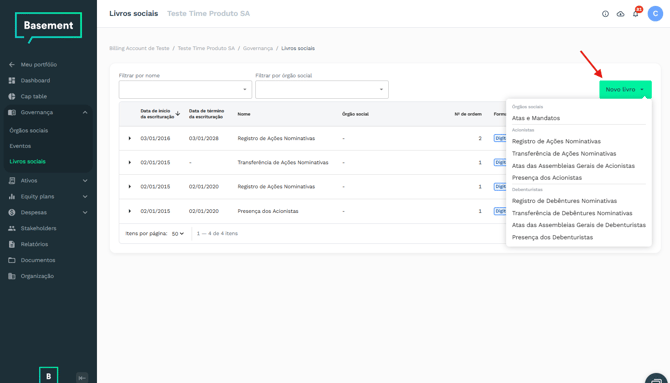The image size is (670, 383).
Task: Click the Governança breadcrumb link
Action: point(258,48)
